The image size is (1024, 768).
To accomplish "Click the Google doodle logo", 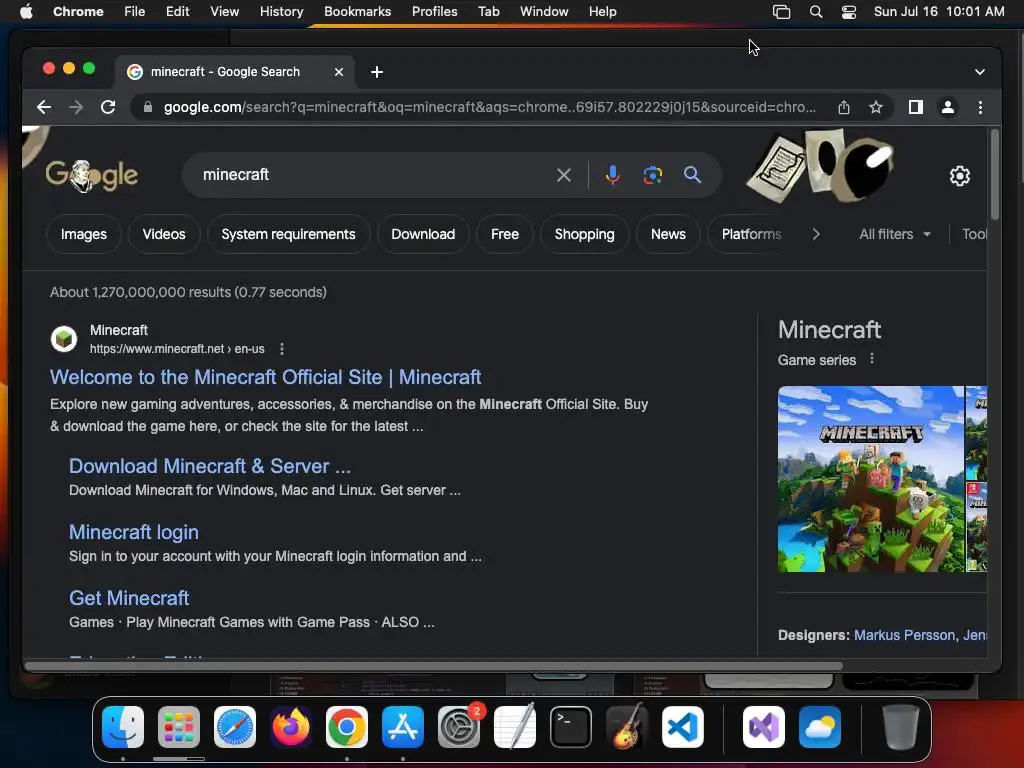I will pyautogui.click(x=91, y=175).
